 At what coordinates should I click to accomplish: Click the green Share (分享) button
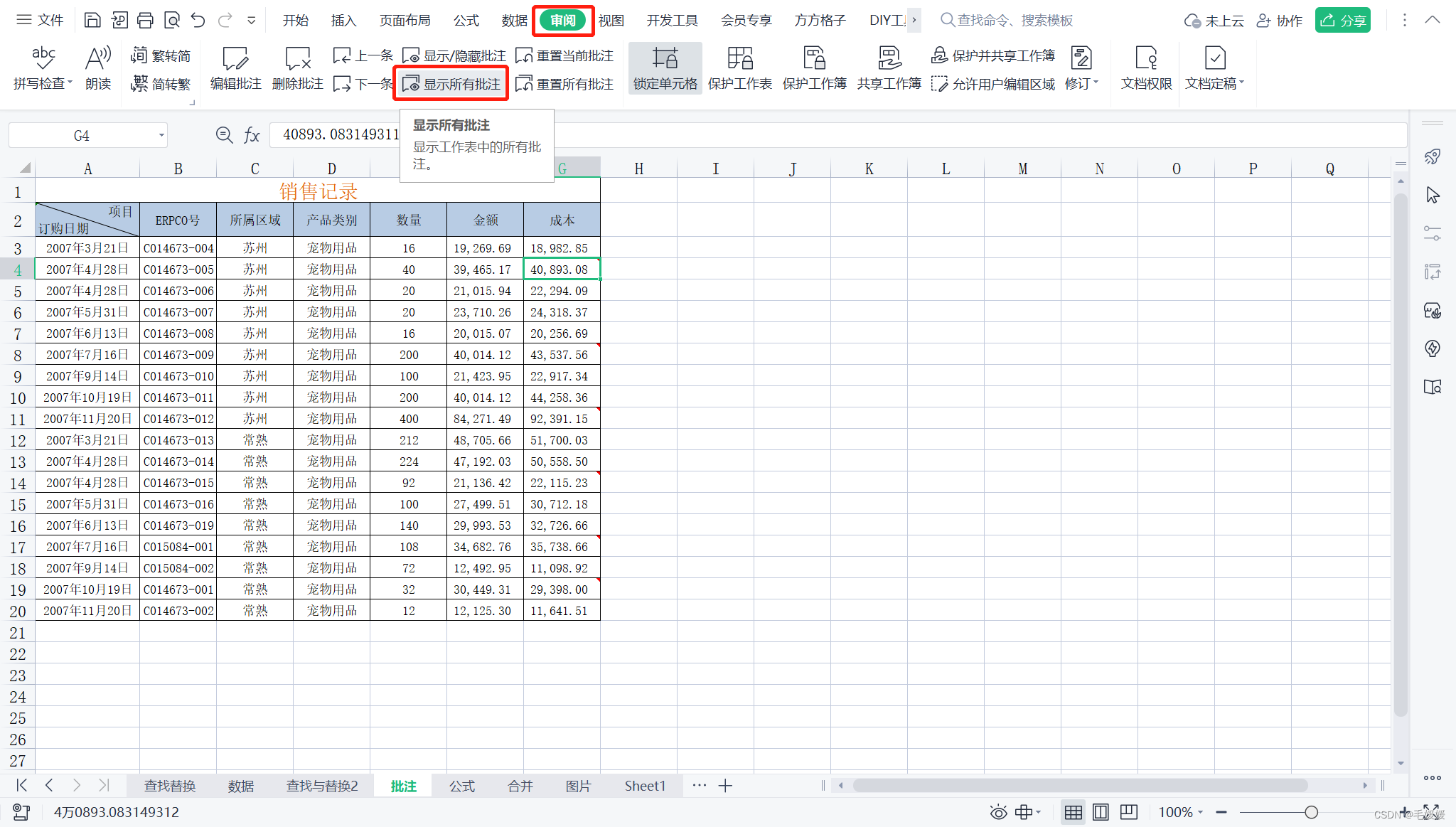tap(1342, 20)
